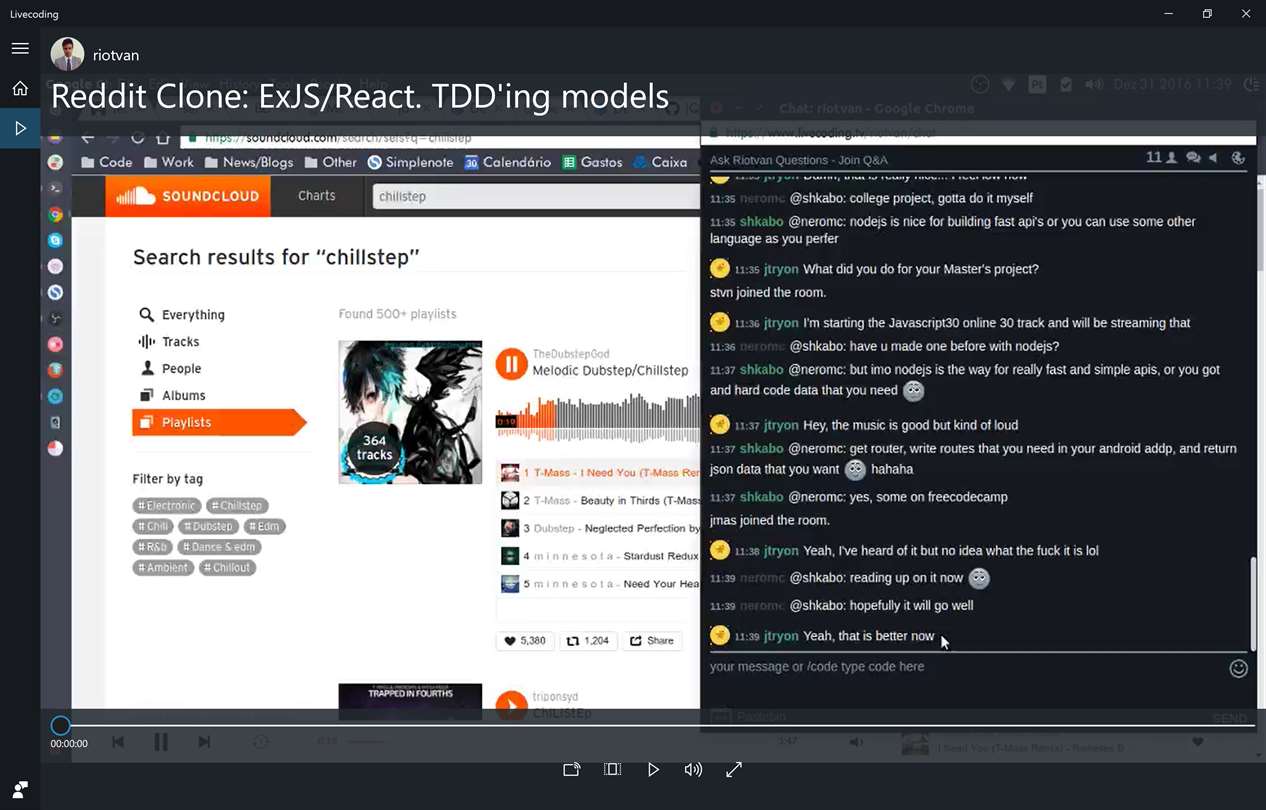Cast the video to a device
1266x810 pixels.
pos(572,769)
